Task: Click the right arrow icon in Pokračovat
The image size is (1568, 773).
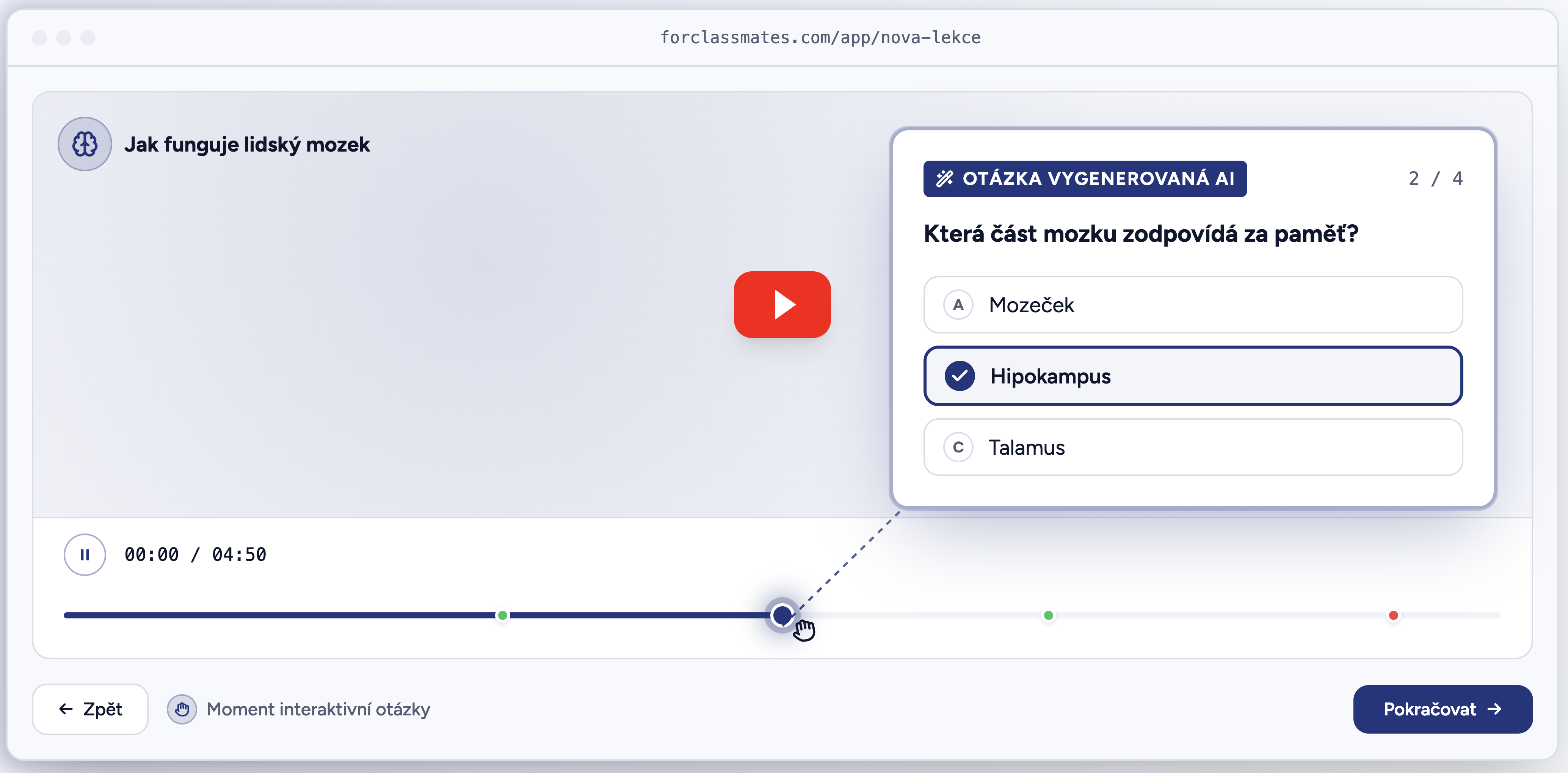Action: [1494, 709]
